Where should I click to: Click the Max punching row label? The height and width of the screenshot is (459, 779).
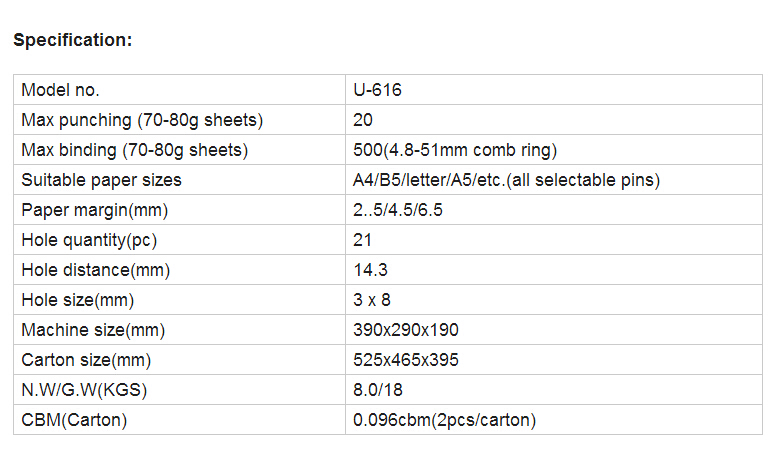(142, 120)
